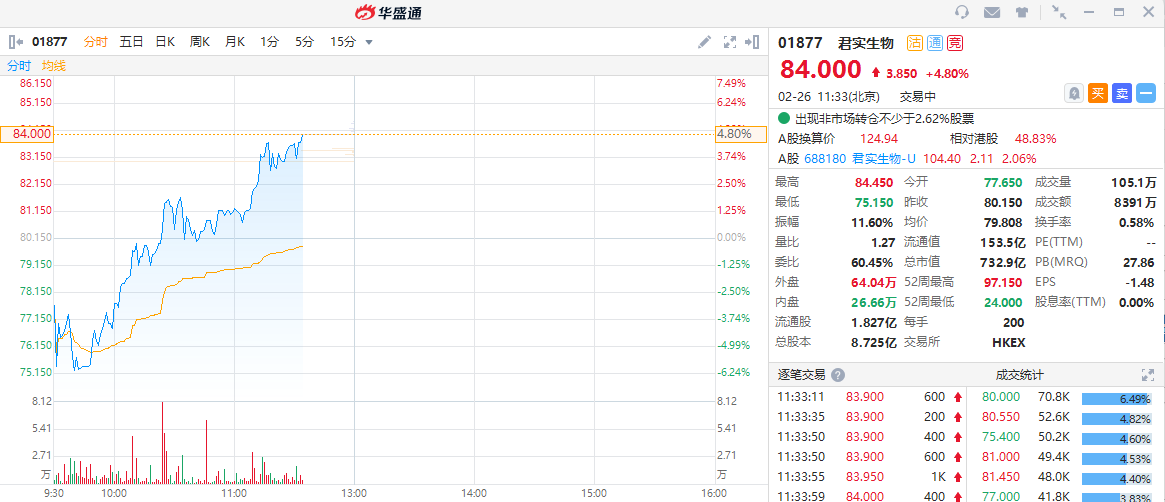The image size is (1165, 502).
Task: Open the skin theme shirt icon
Action: (x=1022, y=12)
